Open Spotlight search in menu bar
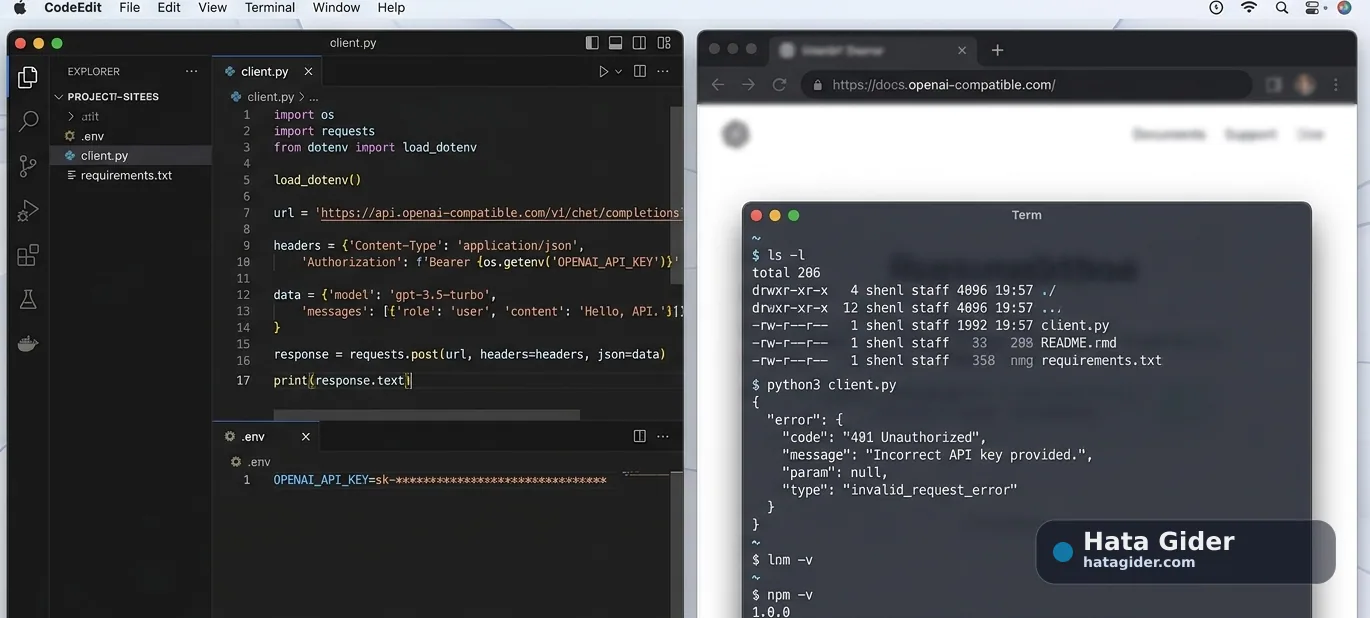This screenshot has width=1370, height=618. pos(1282,8)
